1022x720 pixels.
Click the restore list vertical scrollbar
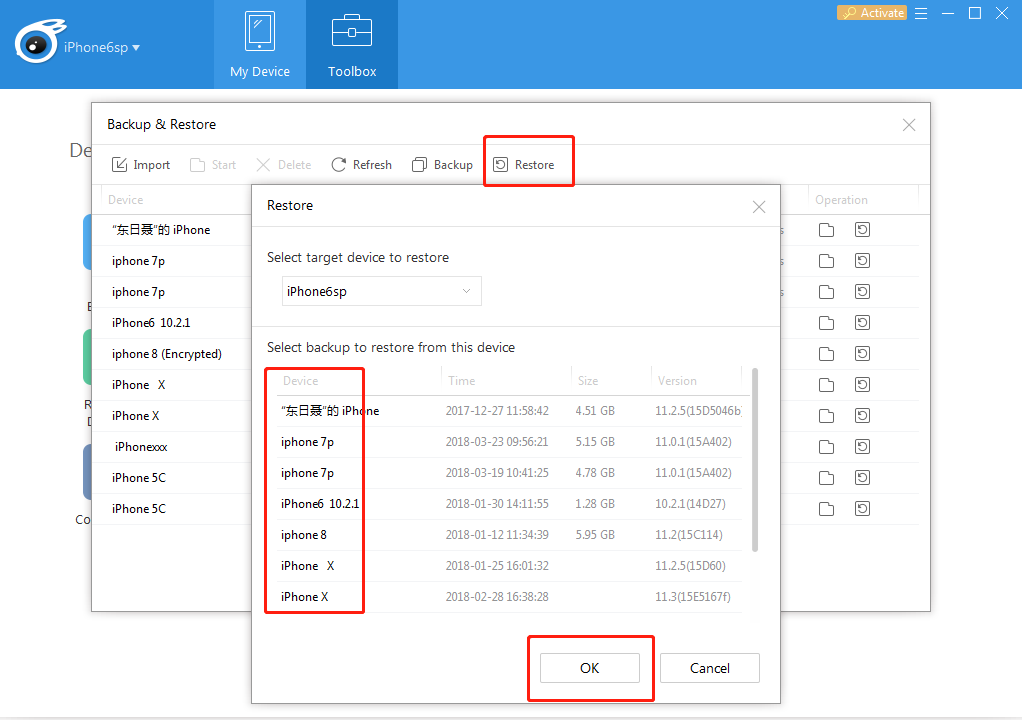tap(755, 460)
